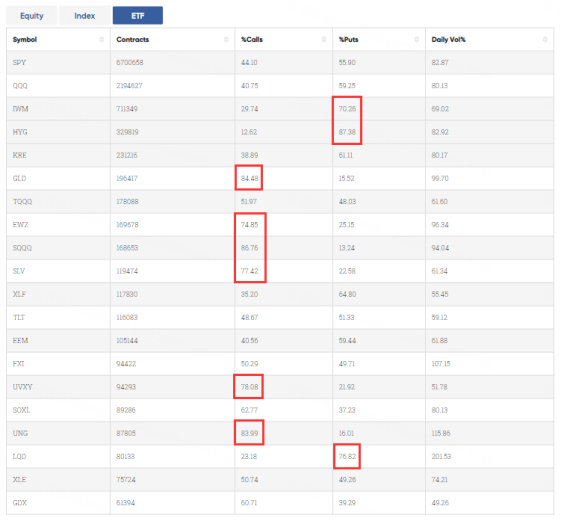Click KRE contracts value 231216

(127, 156)
